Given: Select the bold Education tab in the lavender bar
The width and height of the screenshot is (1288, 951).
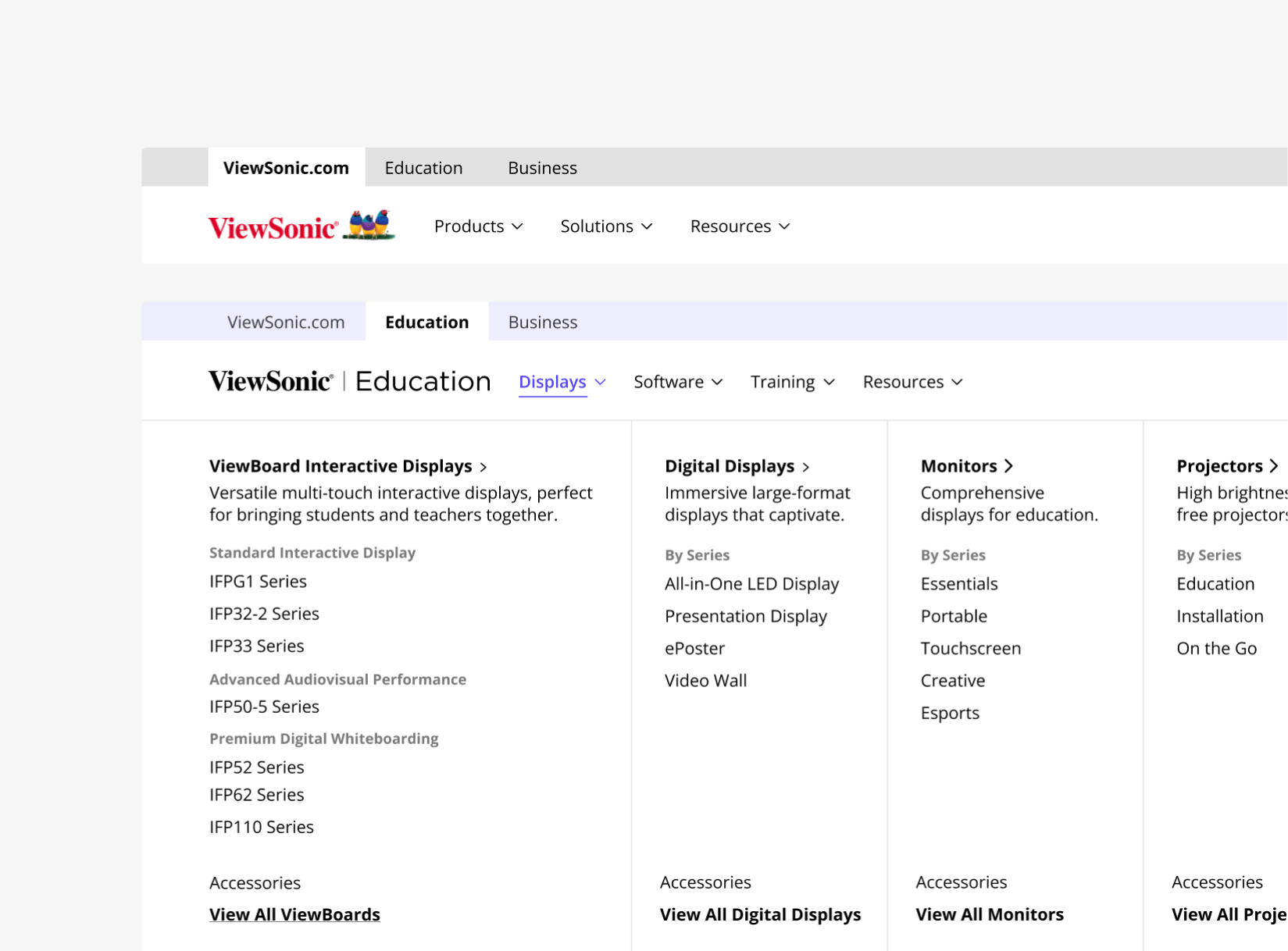Looking at the screenshot, I should pos(426,322).
